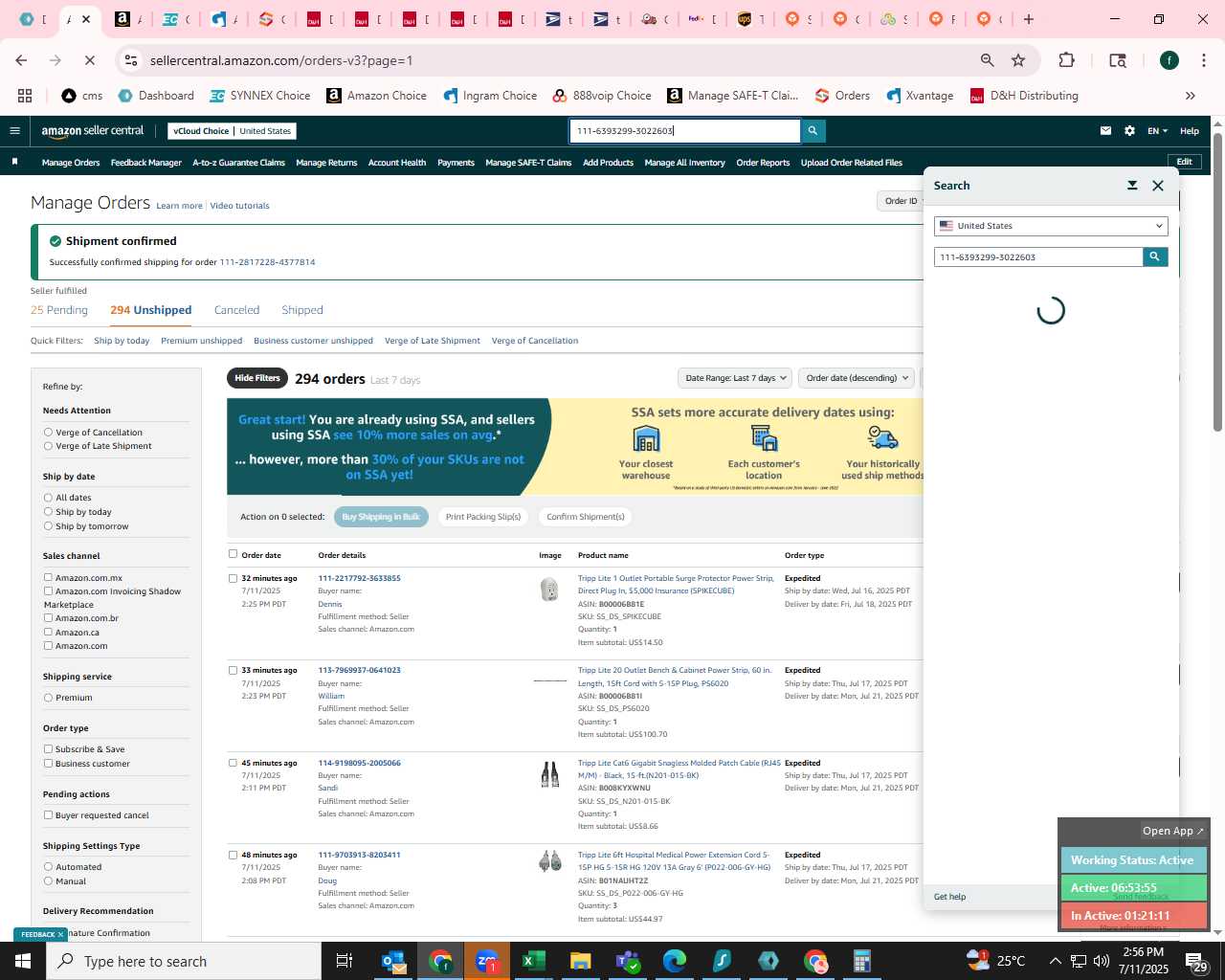Open Calculator from the taskbar

(x=861, y=961)
